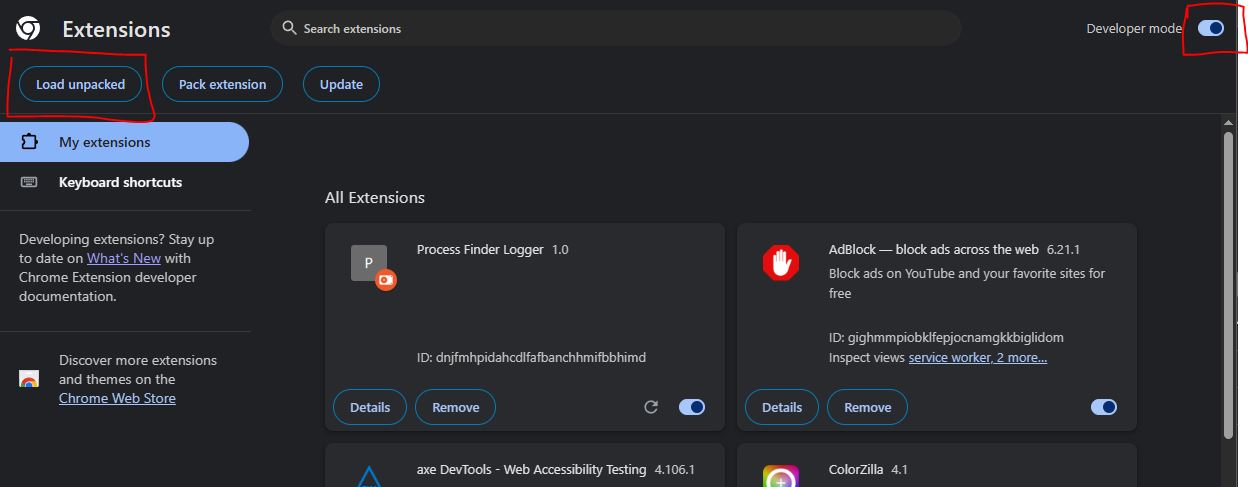The image size is (1248, 487).
Task: Disable the Process Finder Logger extension toggle
Action: click(x=692, y=407)
